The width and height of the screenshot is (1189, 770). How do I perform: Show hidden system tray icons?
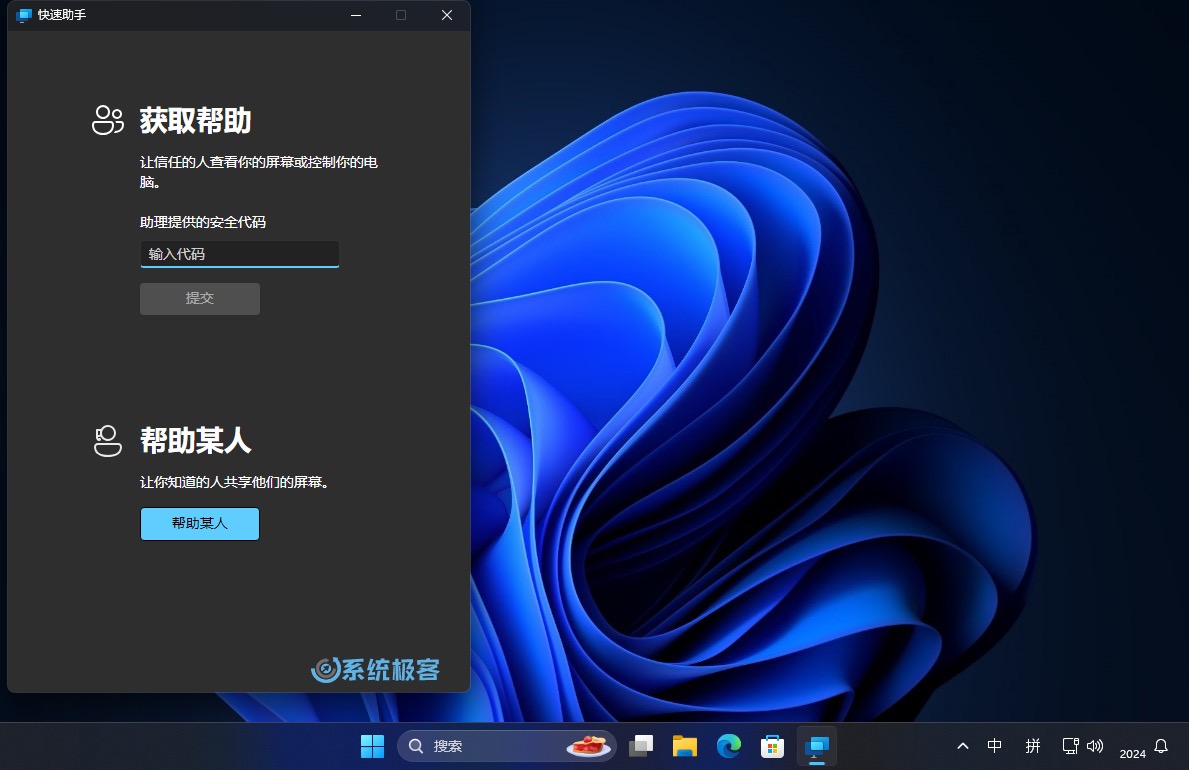[x=963, y=746]
